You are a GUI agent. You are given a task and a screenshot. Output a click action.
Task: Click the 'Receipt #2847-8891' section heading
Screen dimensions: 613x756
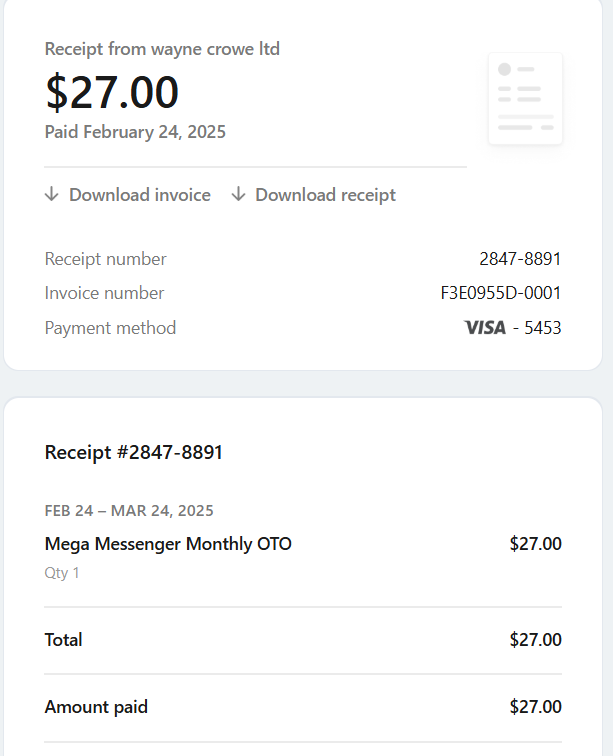[x=134, y=452]
